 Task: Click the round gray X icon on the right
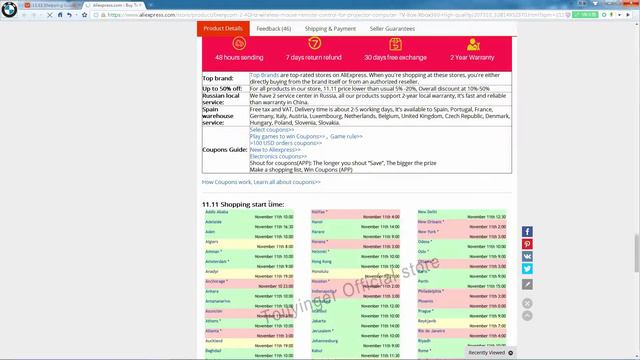tap(527, 303)
